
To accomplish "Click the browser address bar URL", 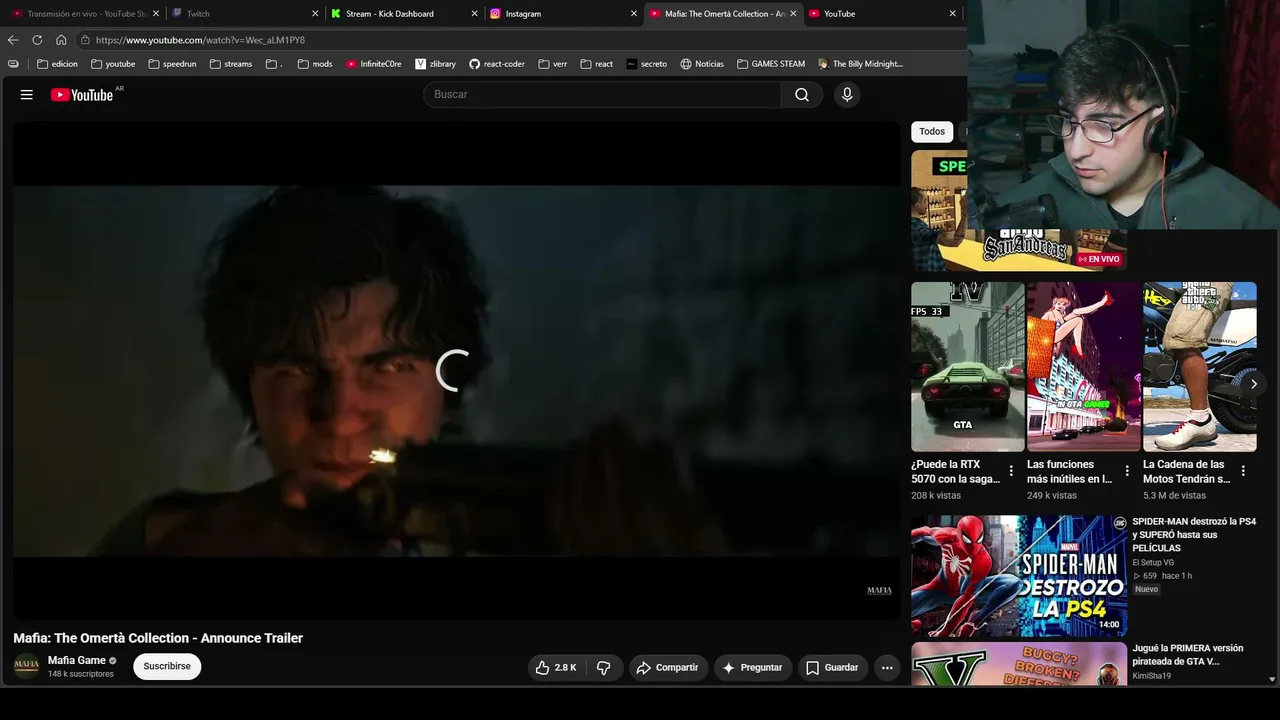I will tap(200, 40).
